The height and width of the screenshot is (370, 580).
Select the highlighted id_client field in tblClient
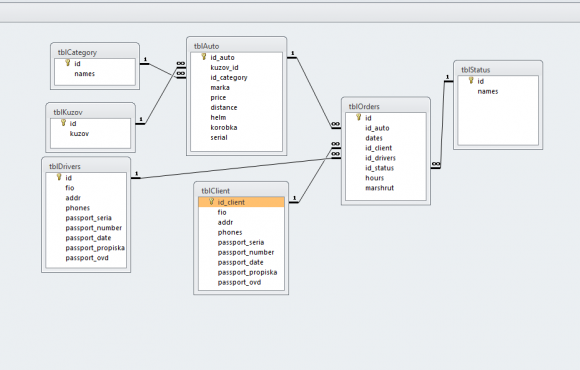click(x=242, y=202)
